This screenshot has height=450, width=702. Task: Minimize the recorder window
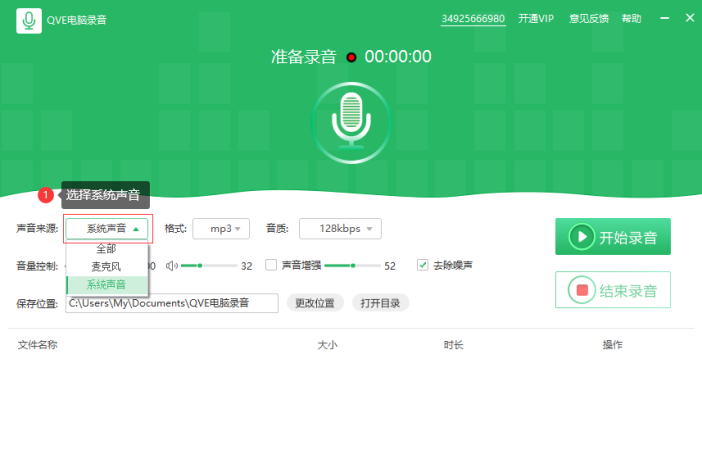664,18
